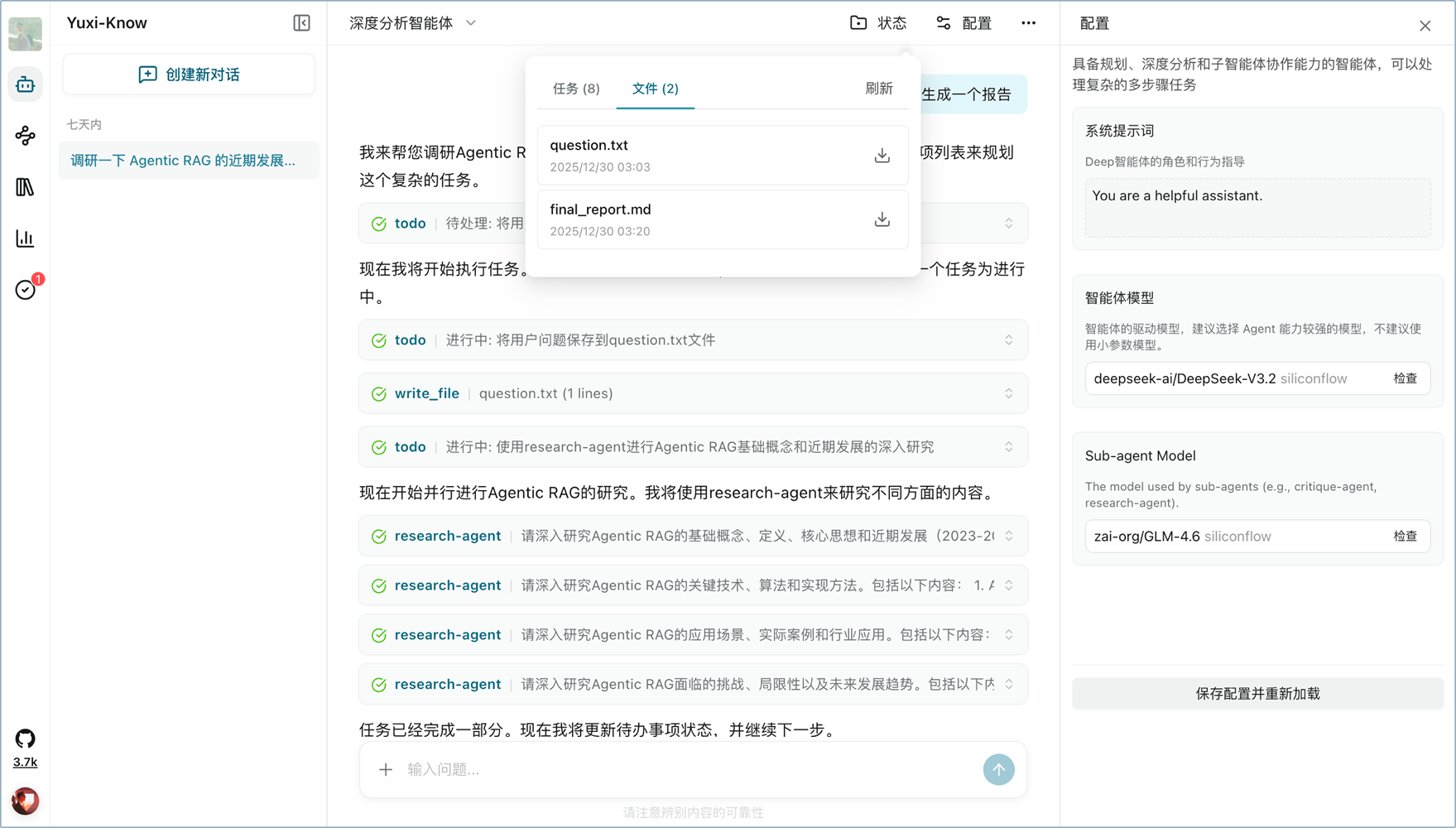Open the knowledge graph sidebar icon
The height and width of the screenshot is (828, 1456).
[x=25, y=136]
